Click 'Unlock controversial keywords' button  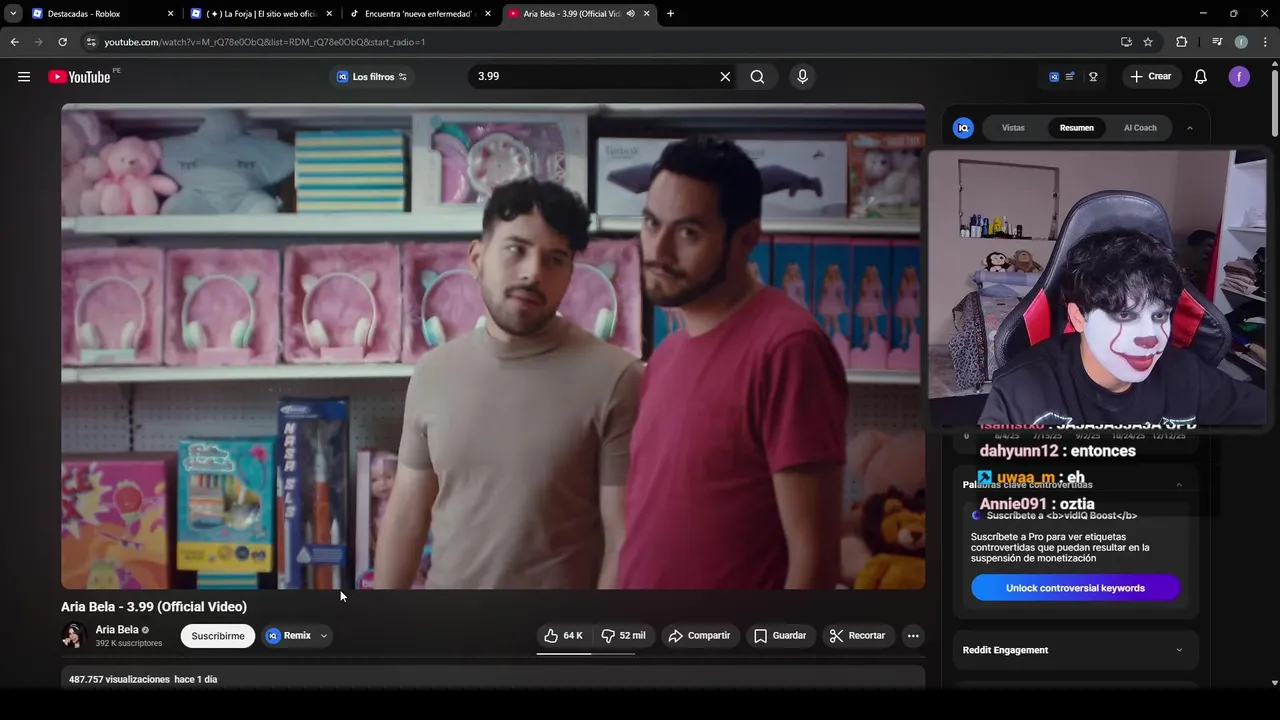[1075, 588]
